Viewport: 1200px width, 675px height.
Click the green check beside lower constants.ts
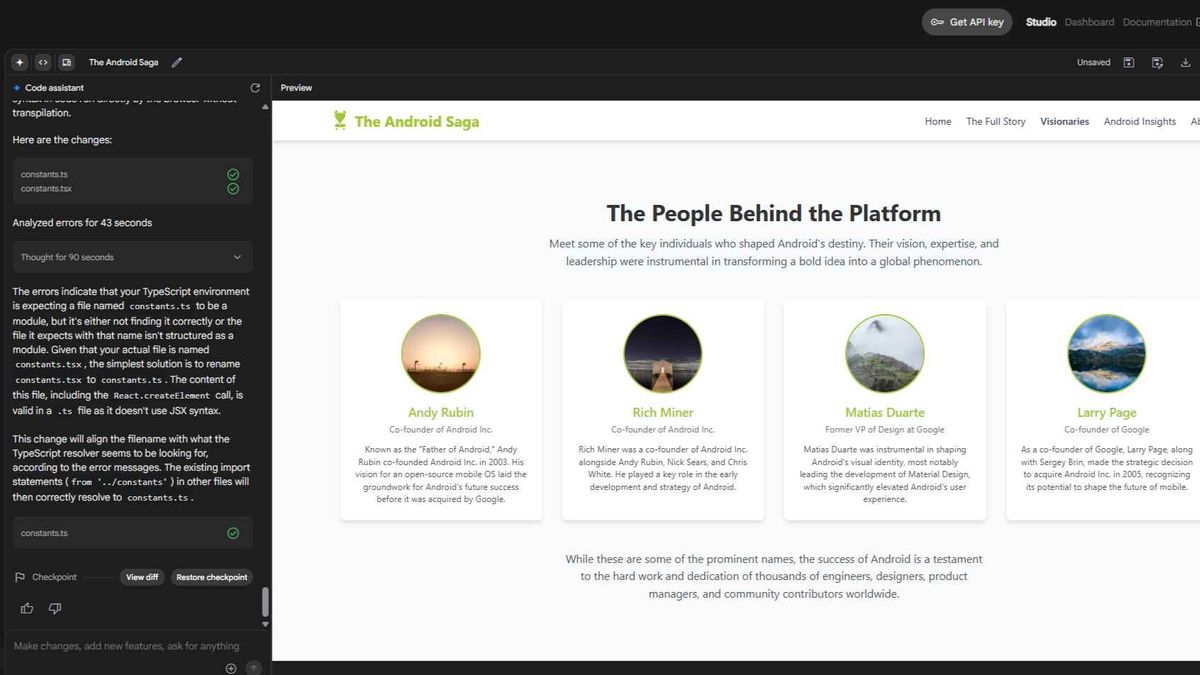click(233, 533)
